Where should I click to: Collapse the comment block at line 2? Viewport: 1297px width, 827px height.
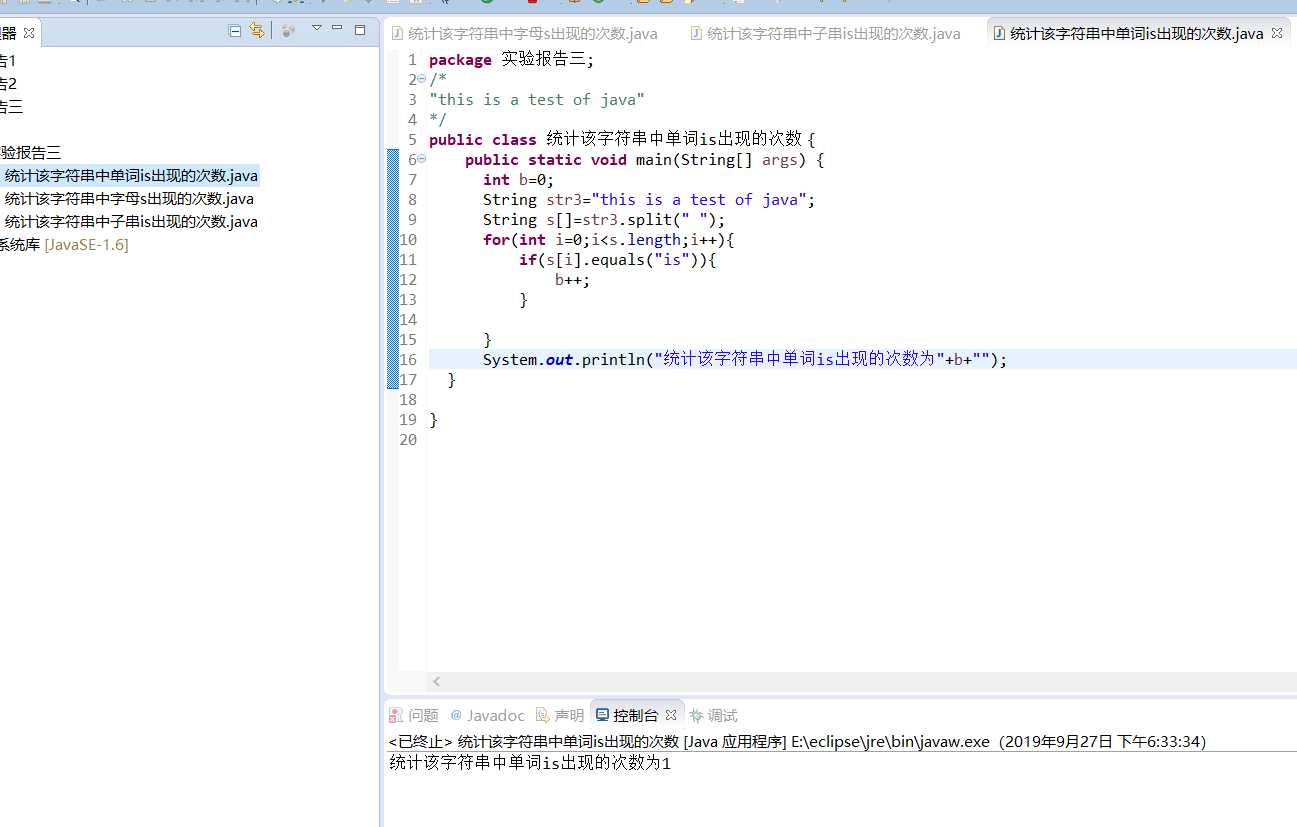point(421,79)
